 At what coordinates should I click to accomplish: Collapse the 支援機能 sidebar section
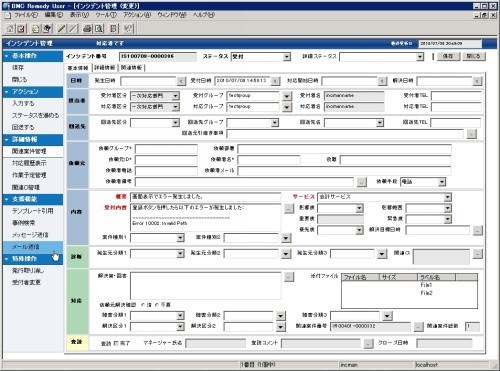pos(6,200)
